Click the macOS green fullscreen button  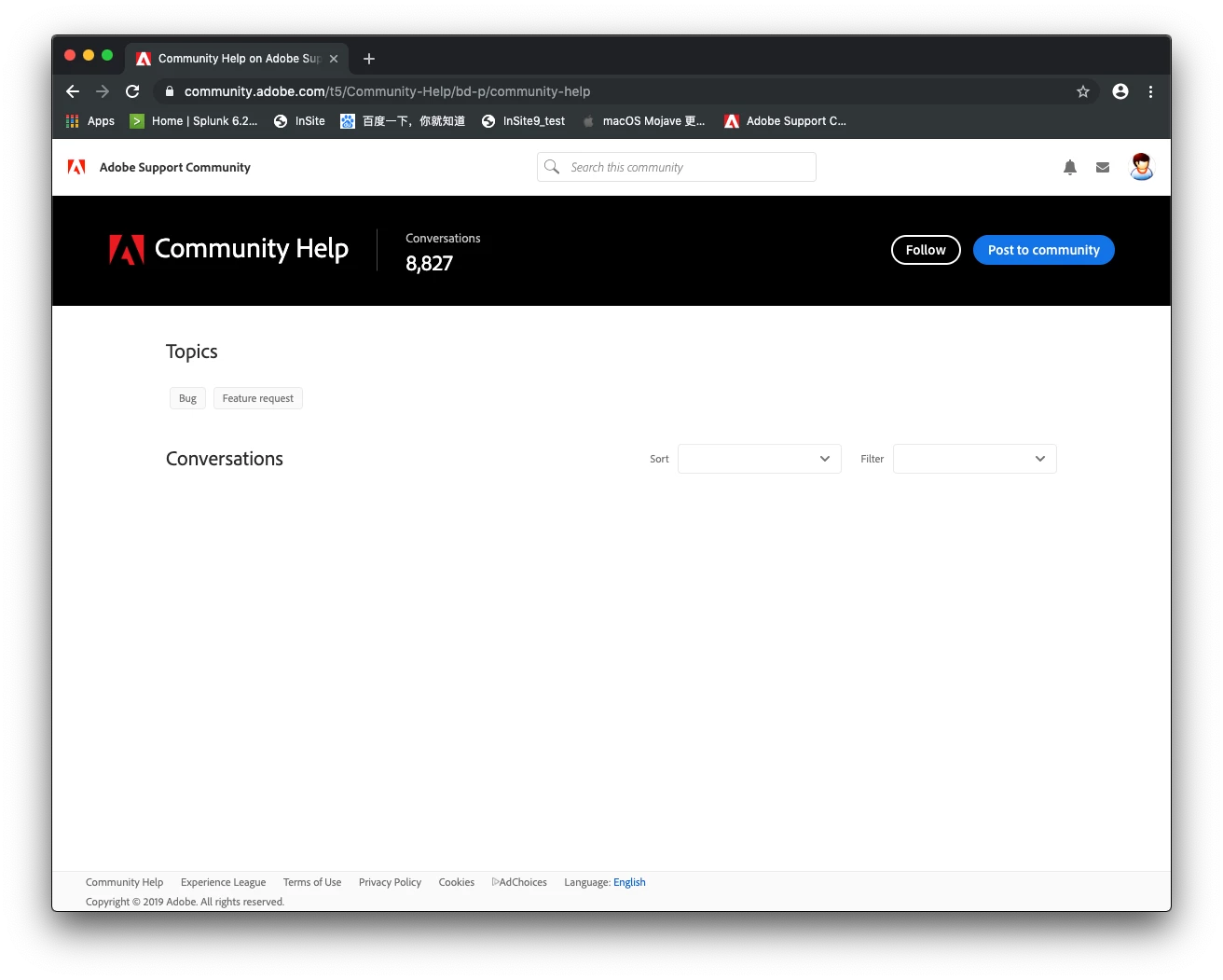pyautogui.click(x=107, y=55)
